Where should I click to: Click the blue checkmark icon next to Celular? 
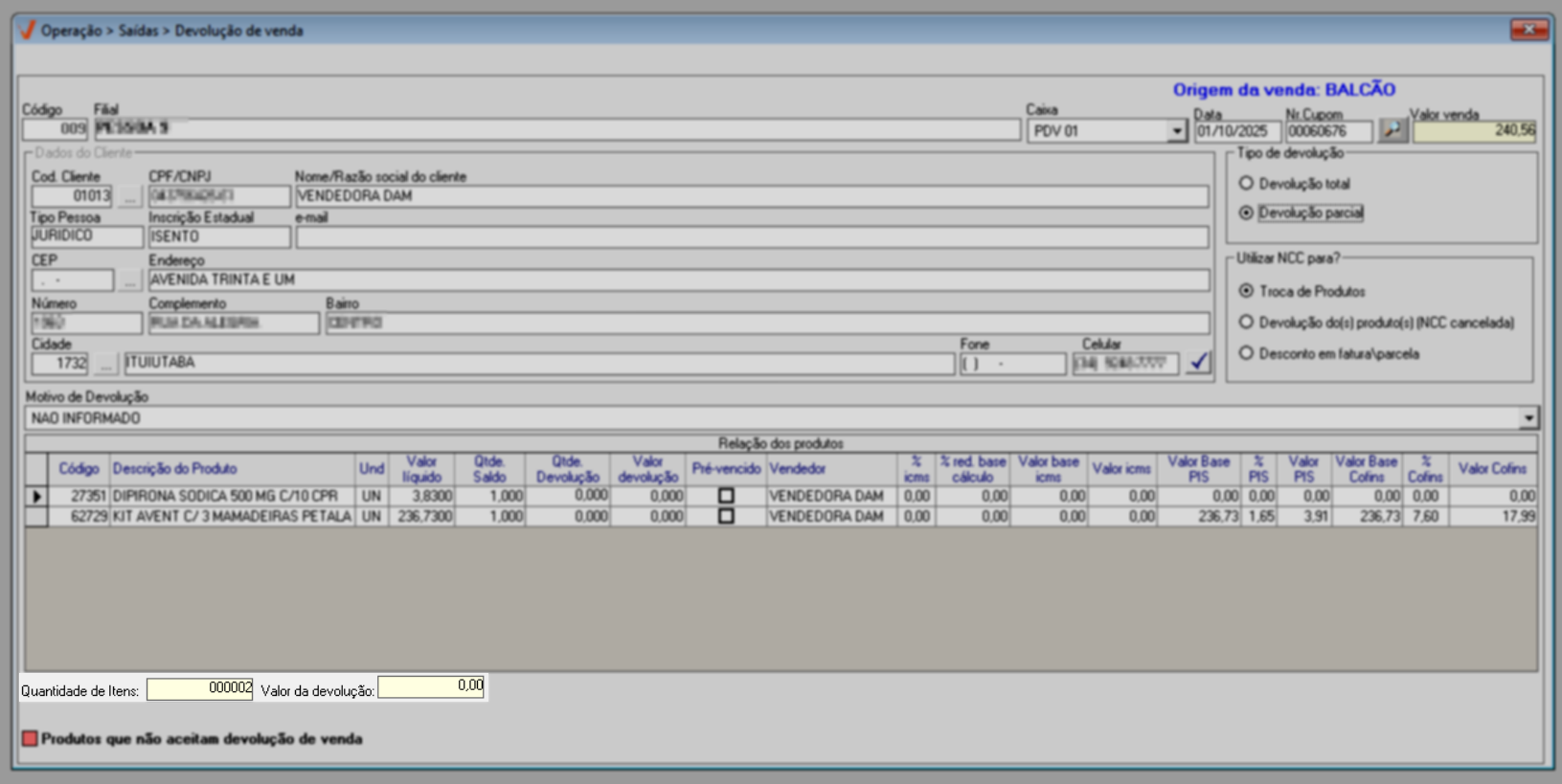[x=1198, y=363]
